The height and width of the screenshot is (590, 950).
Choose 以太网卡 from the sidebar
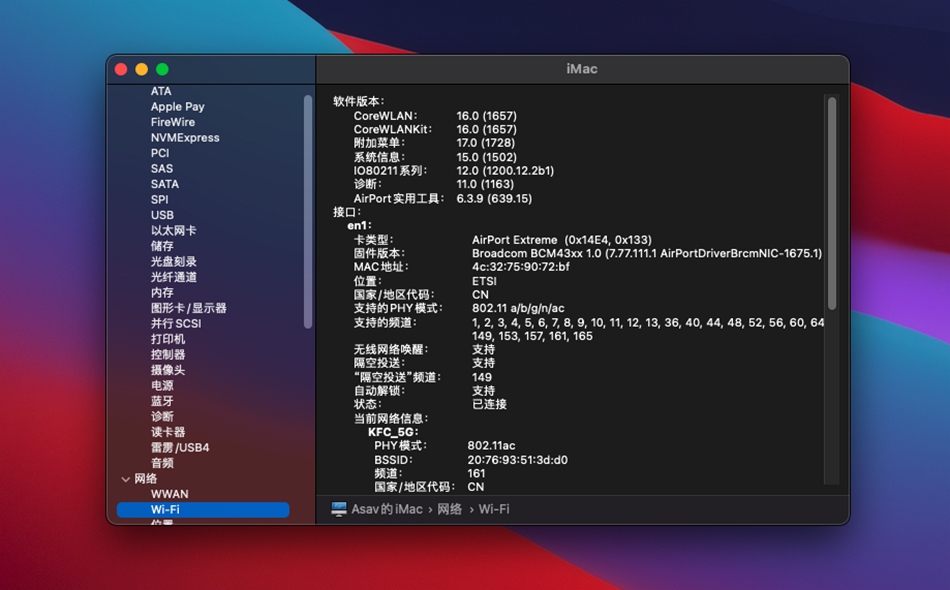tap(174, 231)
